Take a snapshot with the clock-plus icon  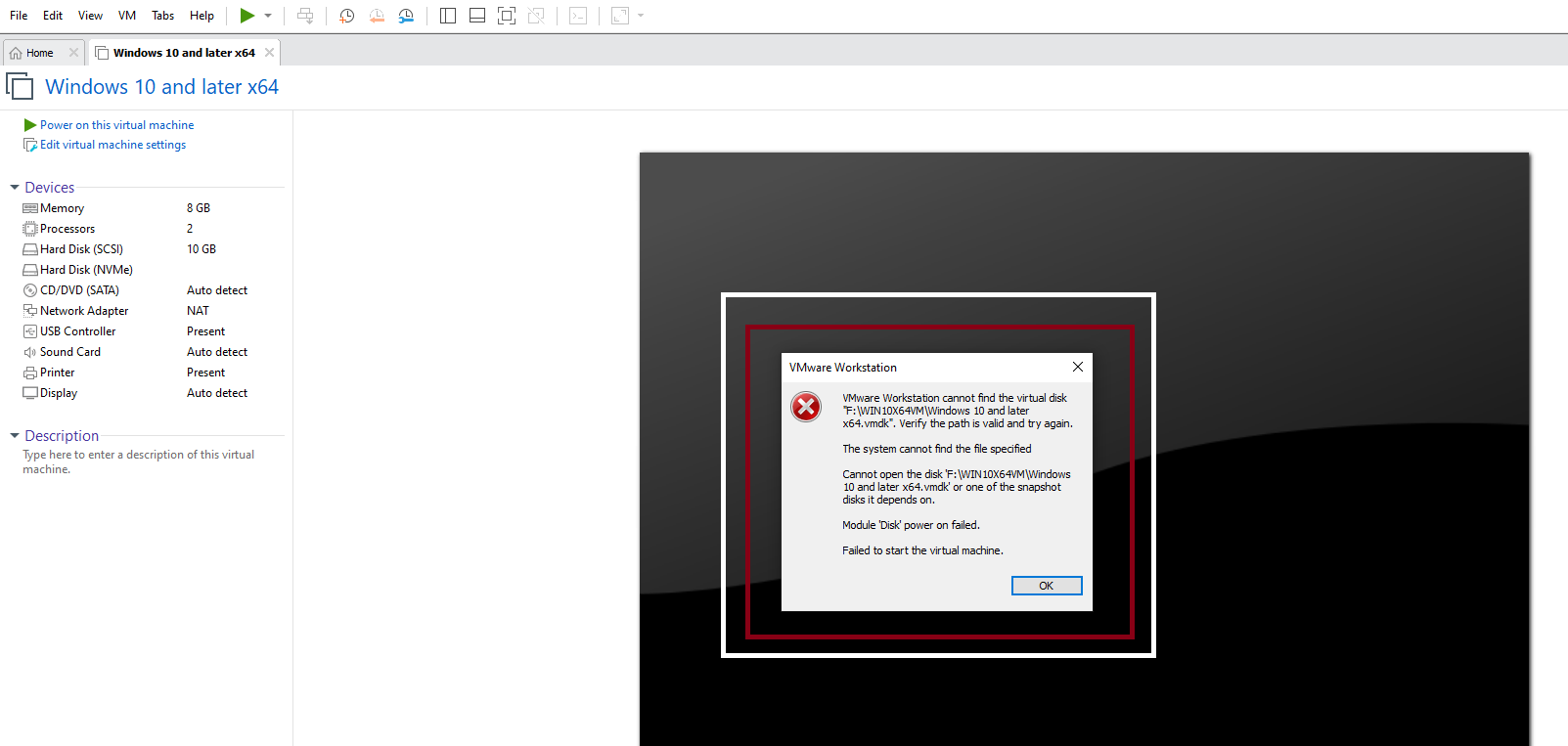[x=346, y=16]
